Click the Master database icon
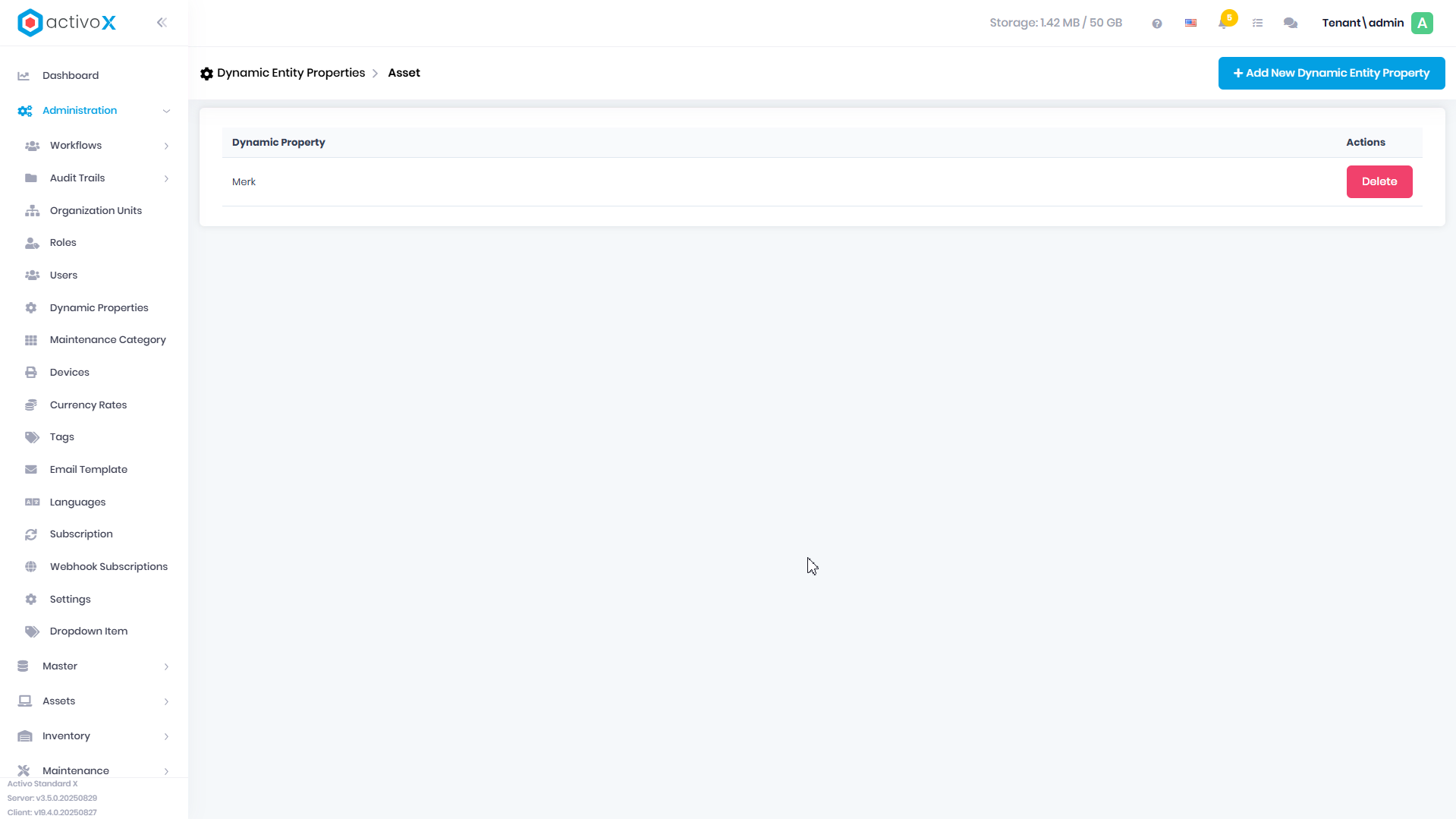Viewport: 1456px width, 819px height. click(x=23, y=666)
